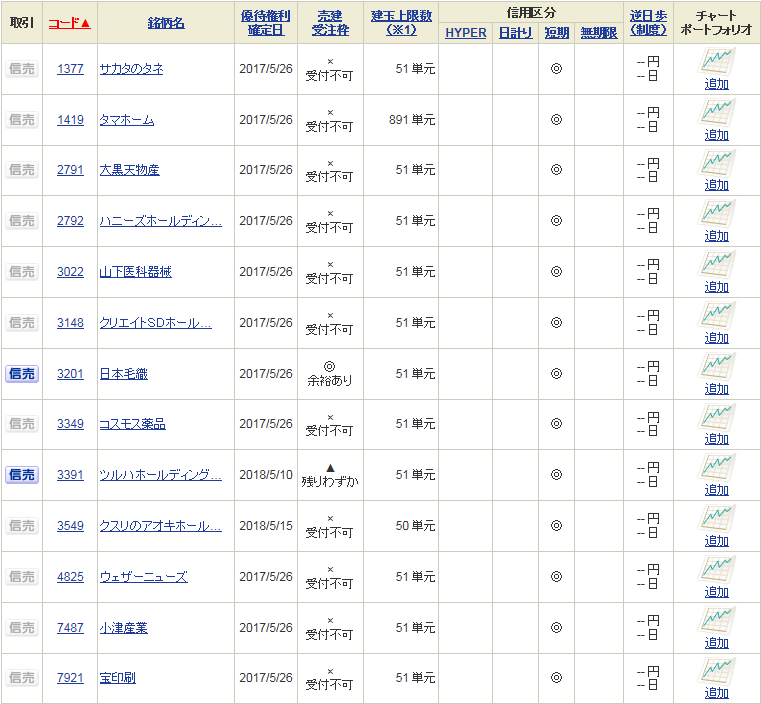Open chart icon for タマホーム row

click(717, 113)
